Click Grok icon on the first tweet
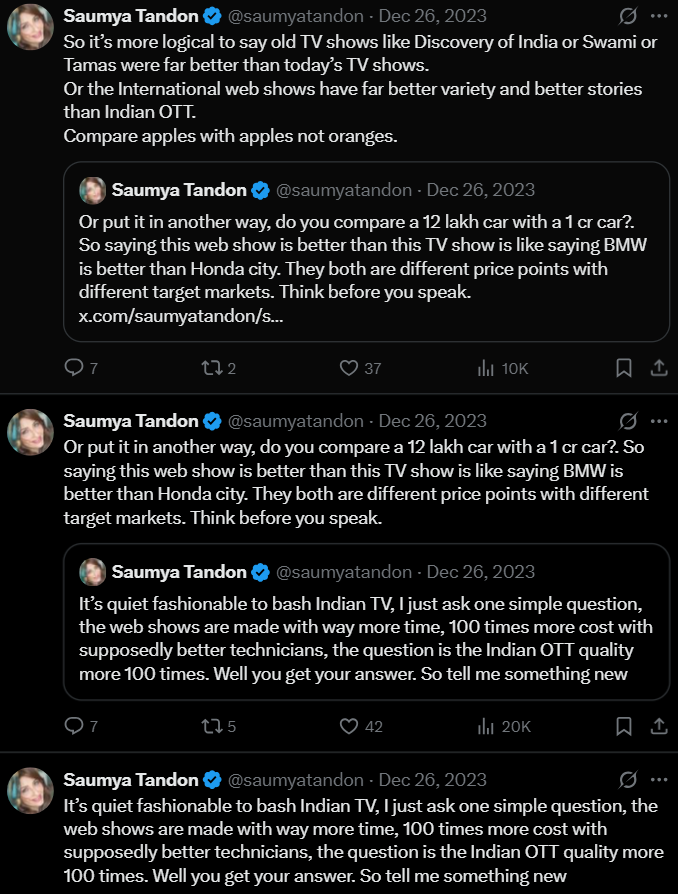Screen dimensions: 678x894 coord(628,17)
